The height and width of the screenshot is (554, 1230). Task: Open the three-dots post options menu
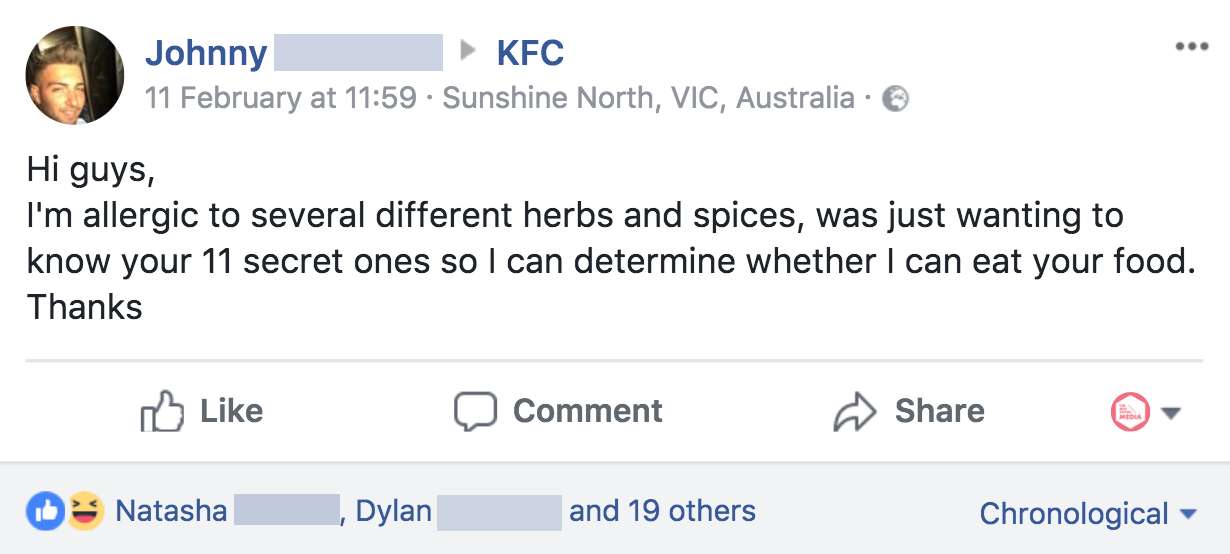1191,47
